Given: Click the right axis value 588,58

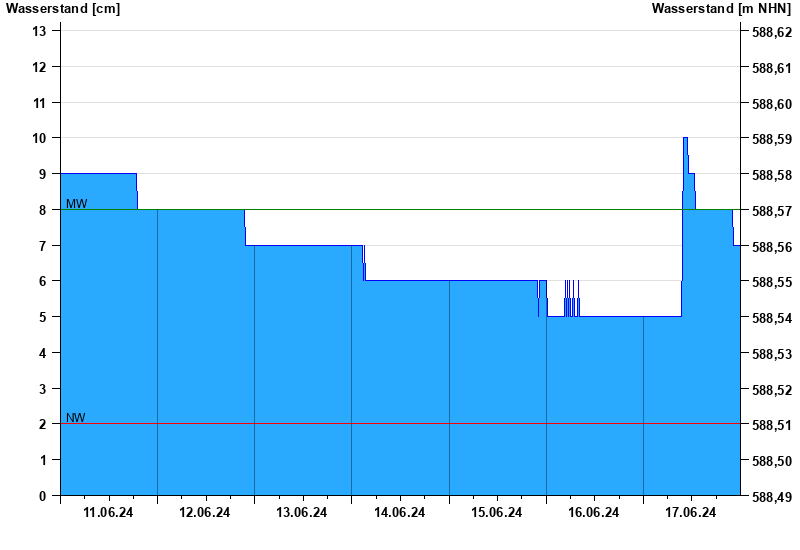Looking at the screenshot, I should (x=772, y=175).
